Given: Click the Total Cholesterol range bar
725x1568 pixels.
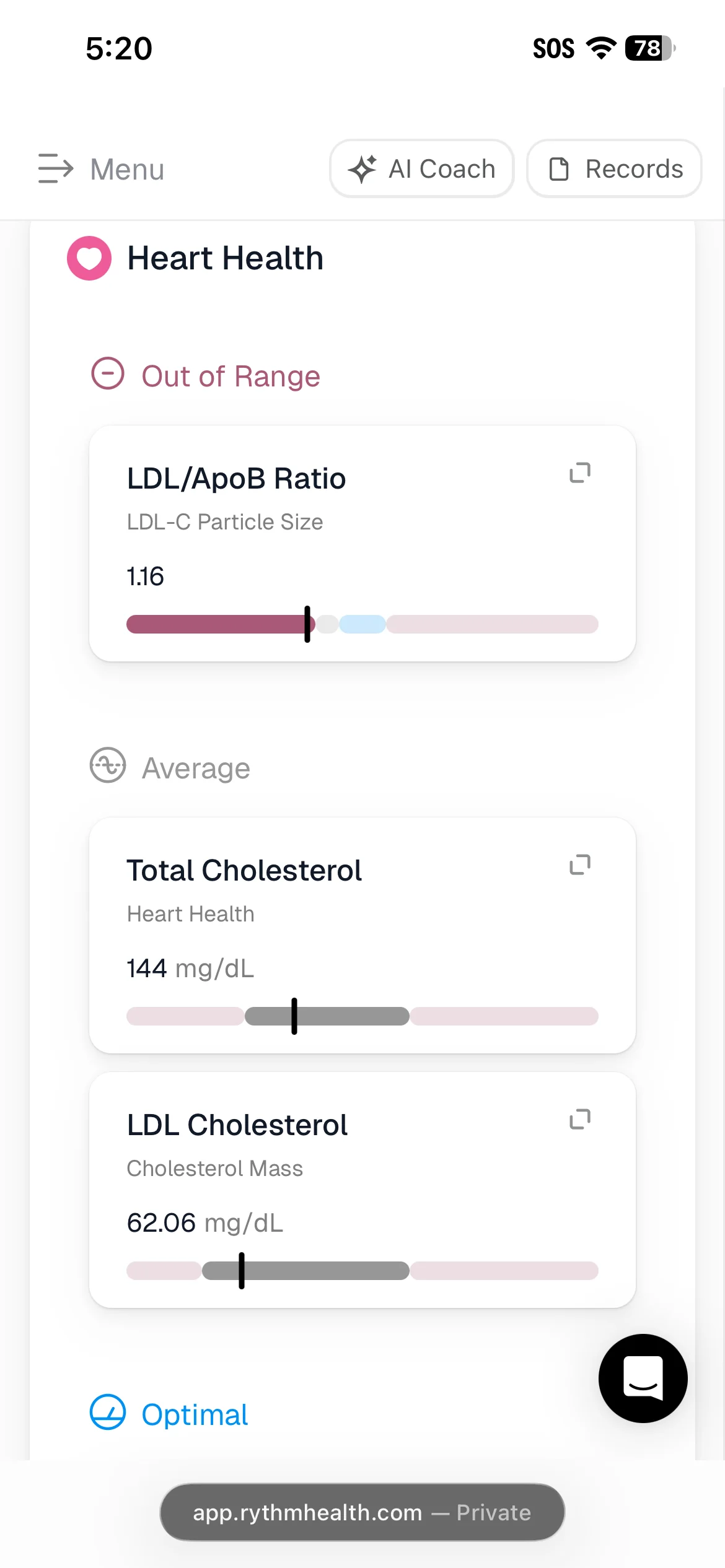Looking at the screenshot, I should pyautogui.click(x=362, y=1016).
